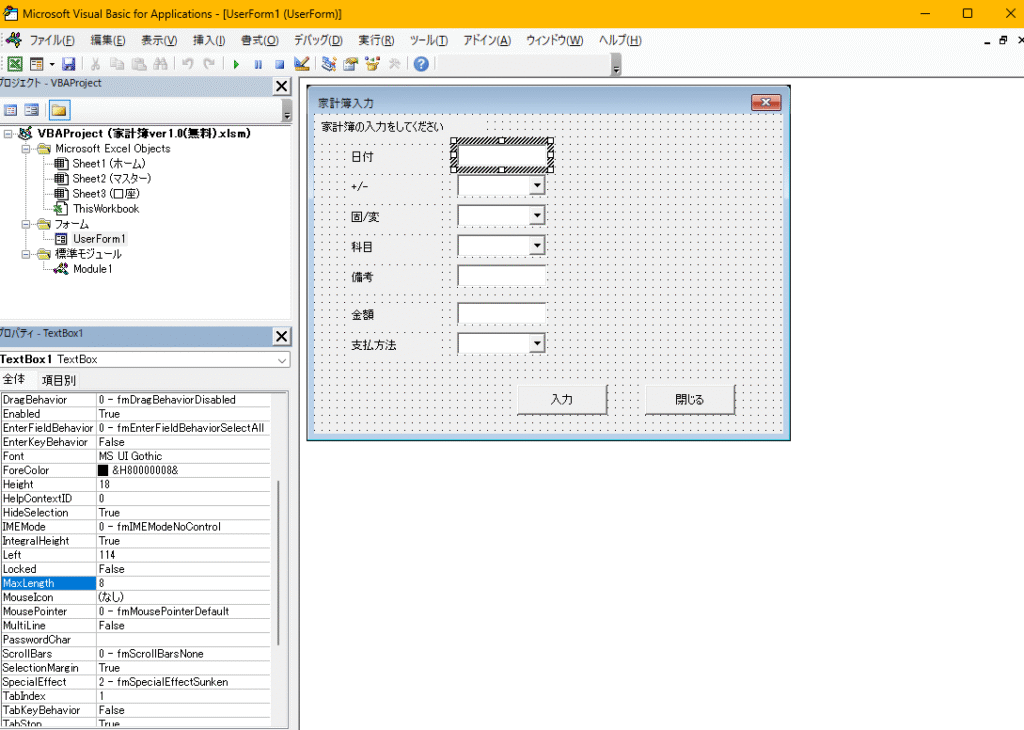Click the View Code icon in Project panel
Viewport: 1024px width, 730px height.
pyautogui.click(x=10, y=110)
